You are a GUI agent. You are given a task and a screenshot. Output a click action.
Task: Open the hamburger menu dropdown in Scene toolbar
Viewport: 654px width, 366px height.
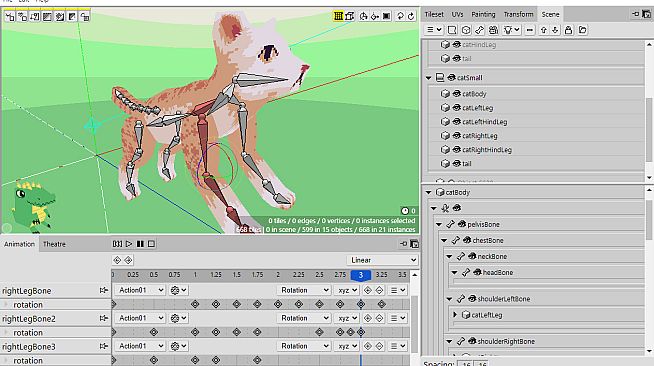[434, 30]
